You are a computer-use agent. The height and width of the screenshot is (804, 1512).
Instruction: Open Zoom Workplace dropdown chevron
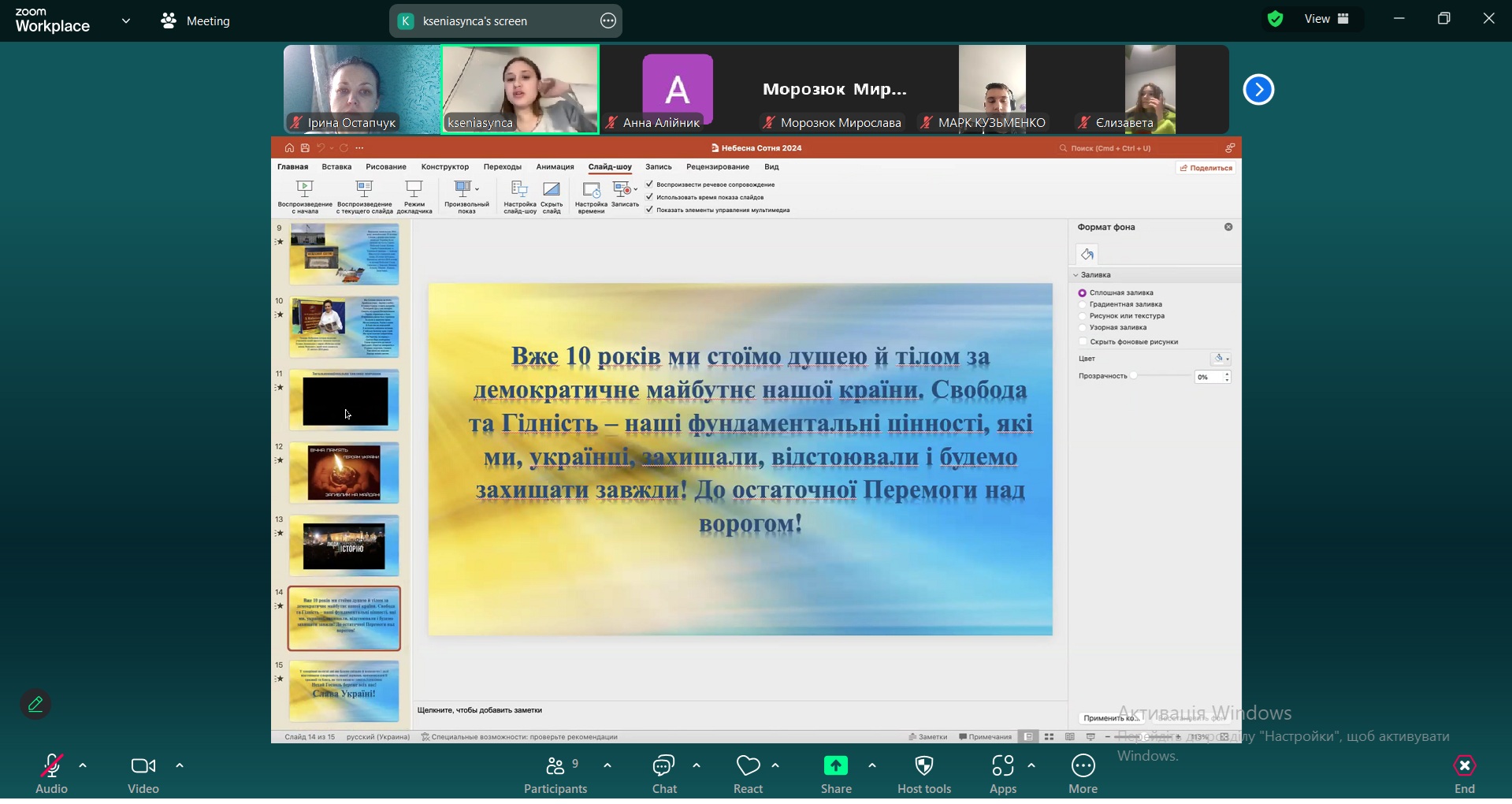point(126,21)
